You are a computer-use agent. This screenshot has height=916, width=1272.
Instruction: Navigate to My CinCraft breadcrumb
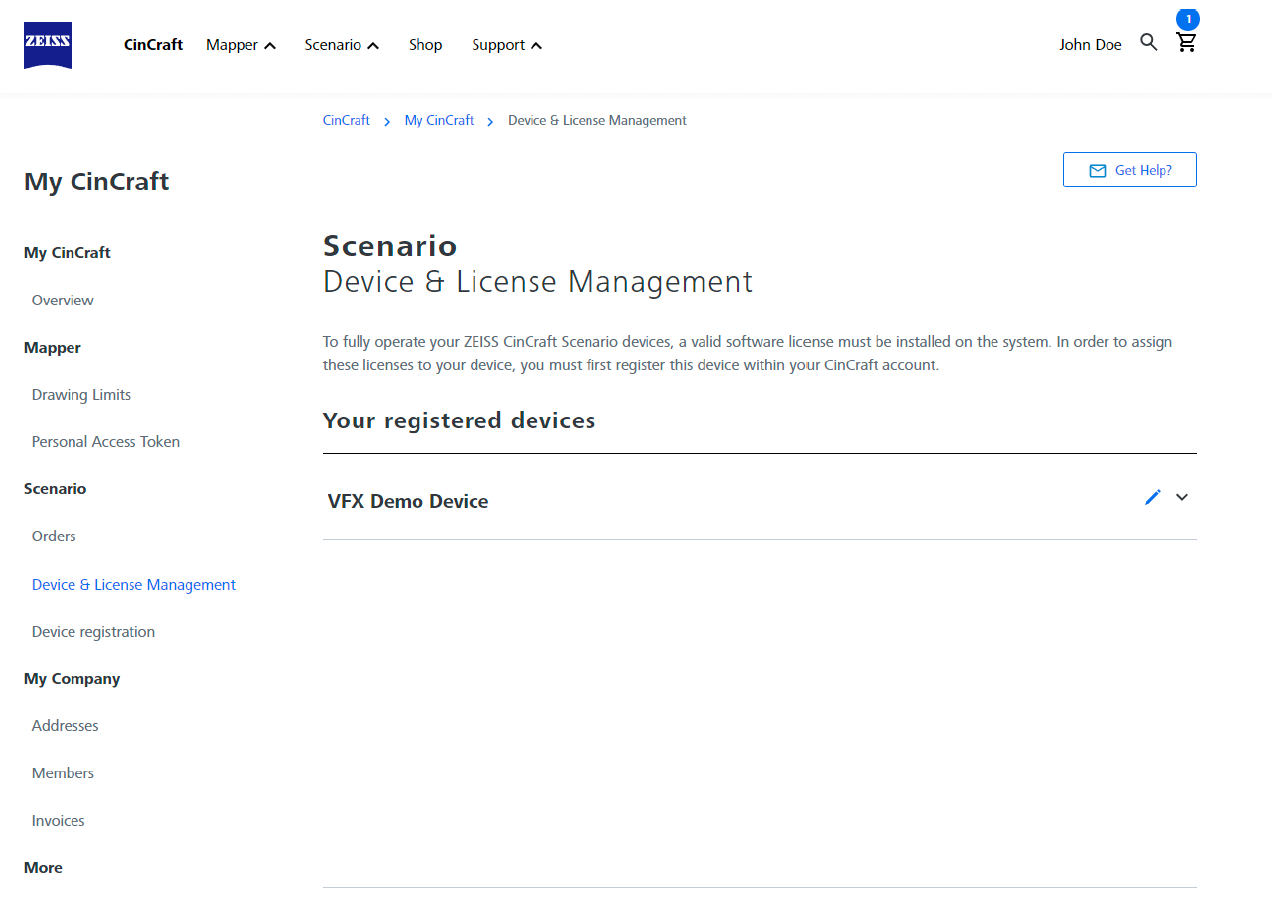[439, 120]
